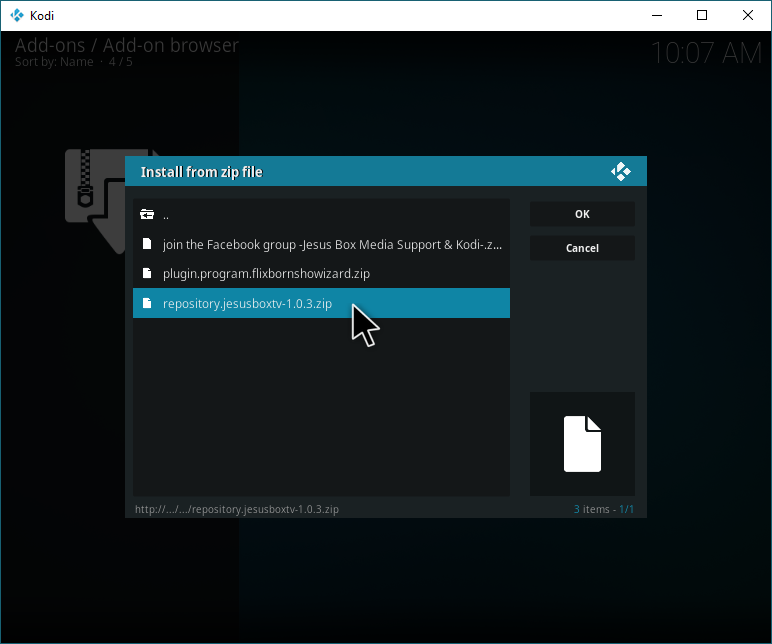Click the Cancel button
This screenshot has width=772, height=644.
click(x=582, y=248)
